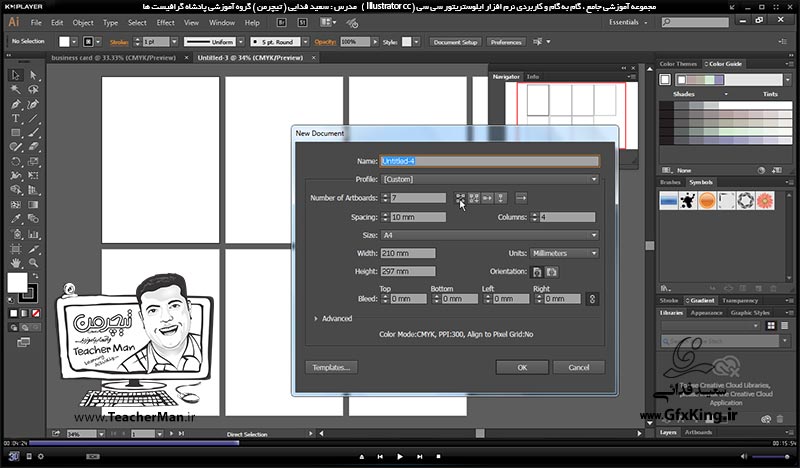Choose Column Graph tool
Viewport: 800px width, 468px height.
(33, 234)
